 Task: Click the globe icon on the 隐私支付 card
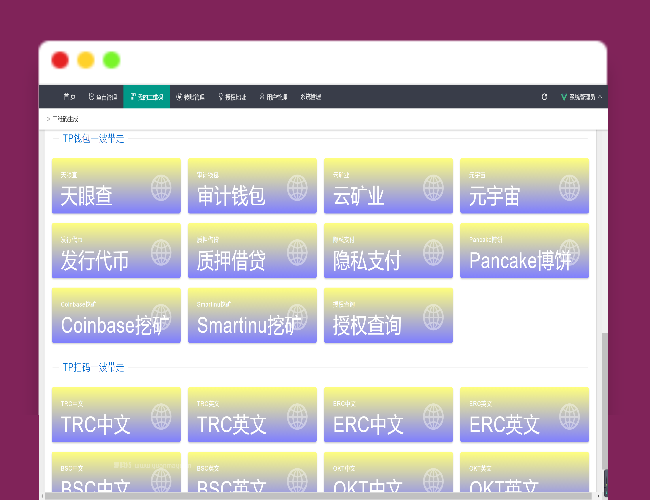(x=433, y=252)
